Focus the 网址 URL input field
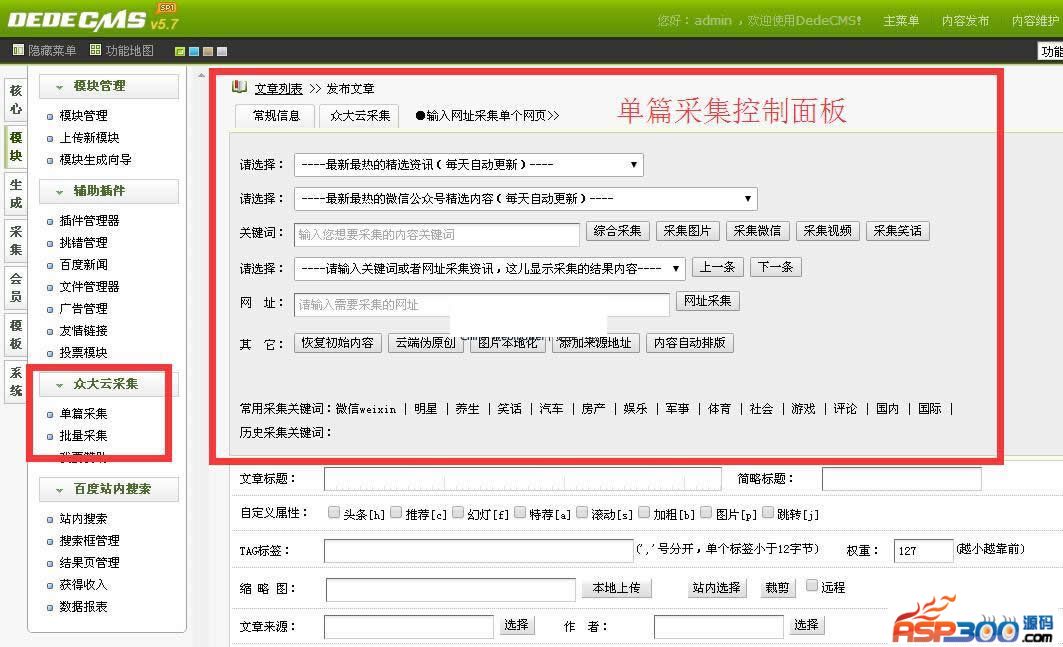 (x=481, y=305)
